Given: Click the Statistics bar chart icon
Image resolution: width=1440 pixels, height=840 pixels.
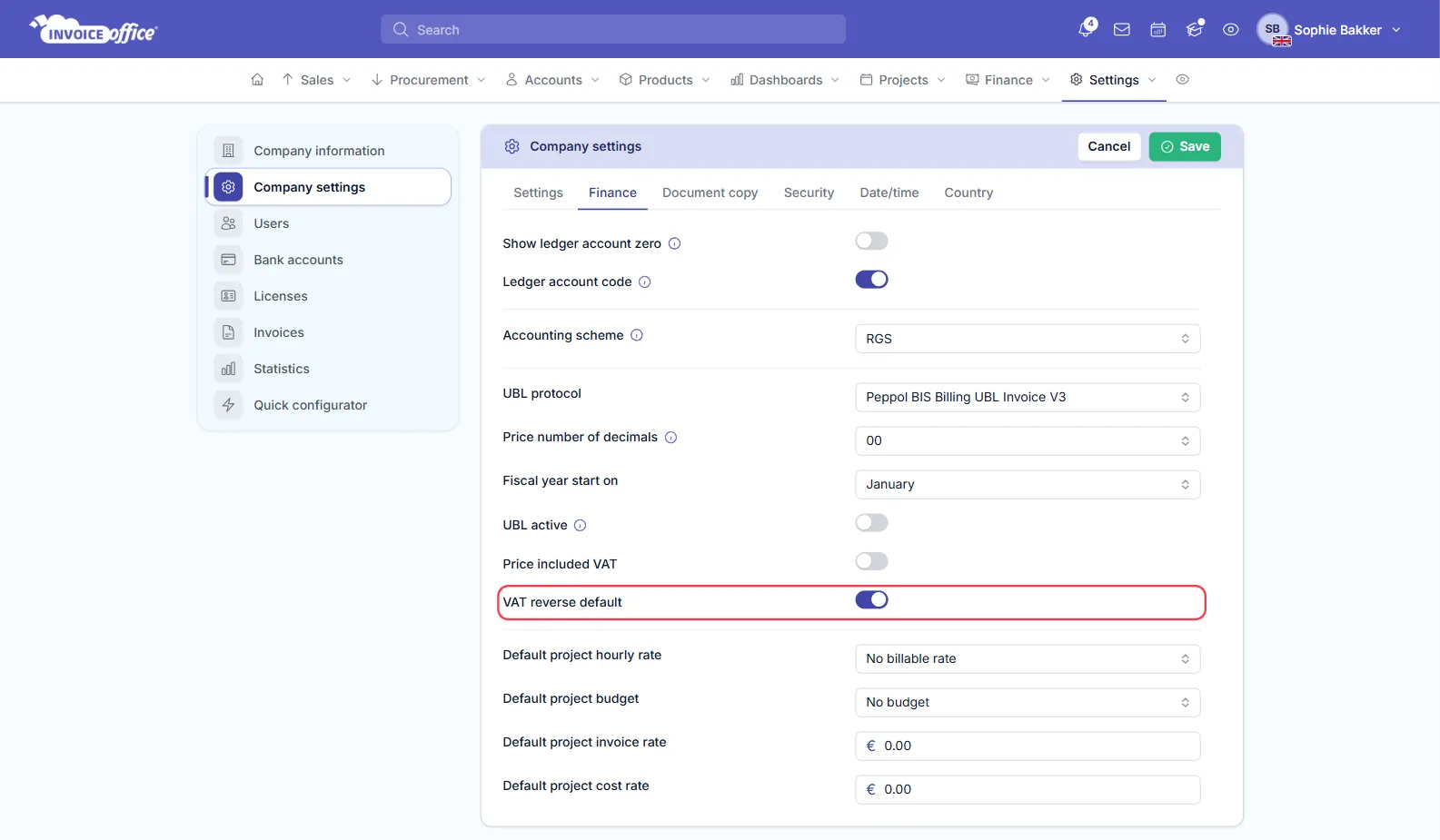Looking at the screenshot, I should coord(228,369).
